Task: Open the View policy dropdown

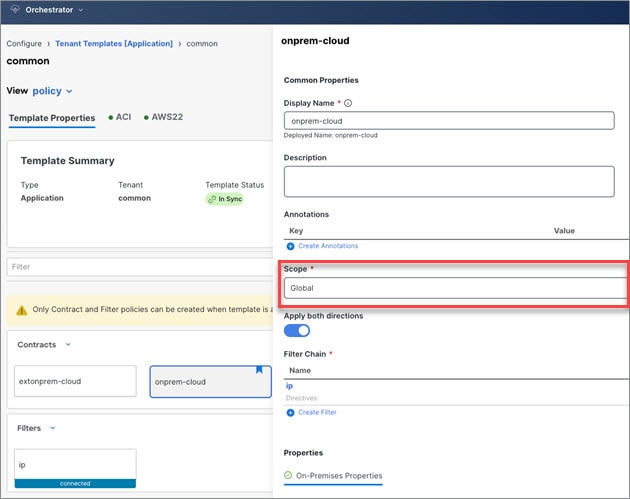Action: point(53,91)
